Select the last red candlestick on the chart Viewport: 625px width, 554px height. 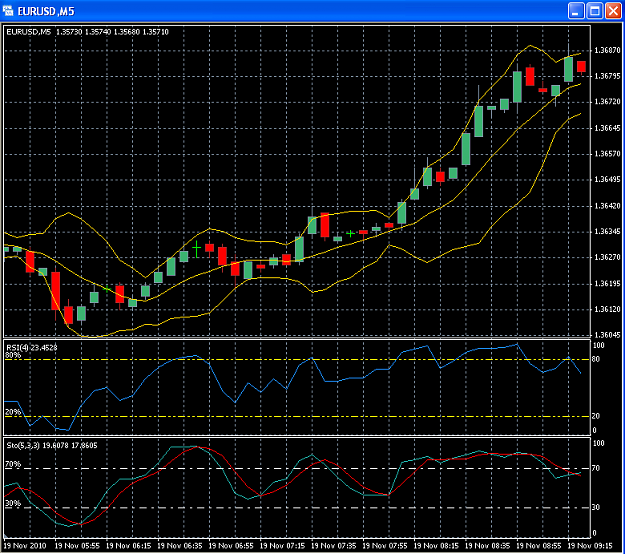coord(581,67)
